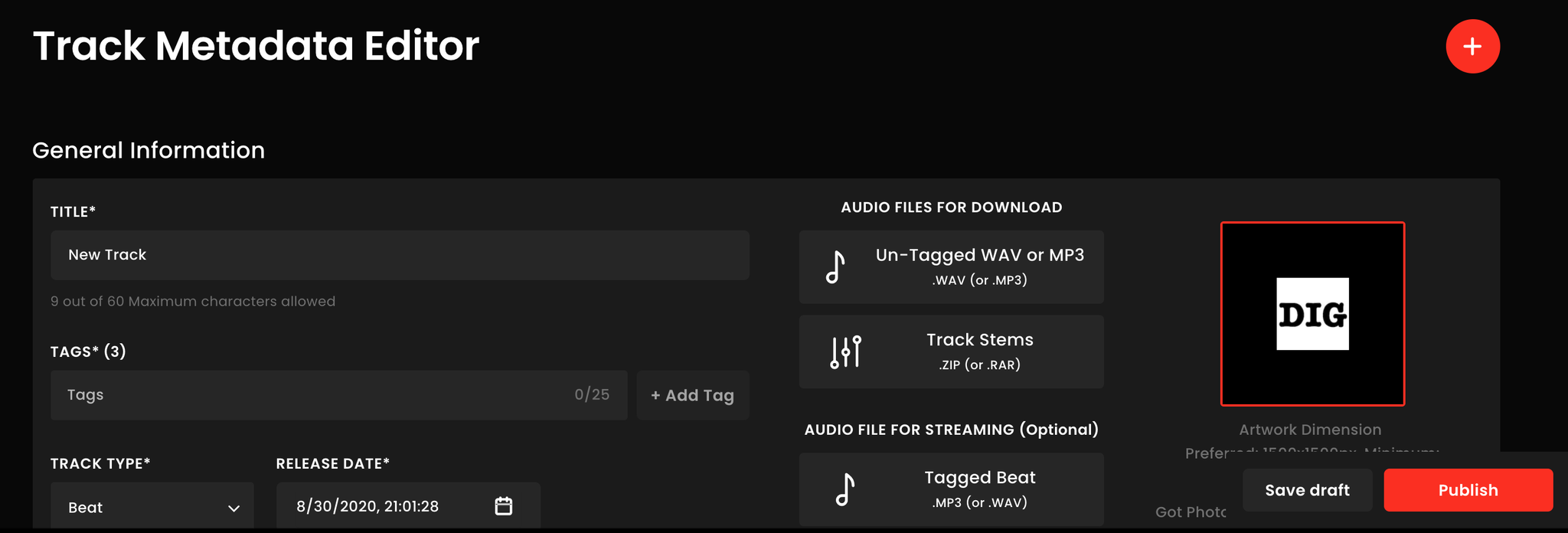Click the music note icon for Tagged Beat
This screenshot has height=533, width=1568.
(x=845, y=489)
